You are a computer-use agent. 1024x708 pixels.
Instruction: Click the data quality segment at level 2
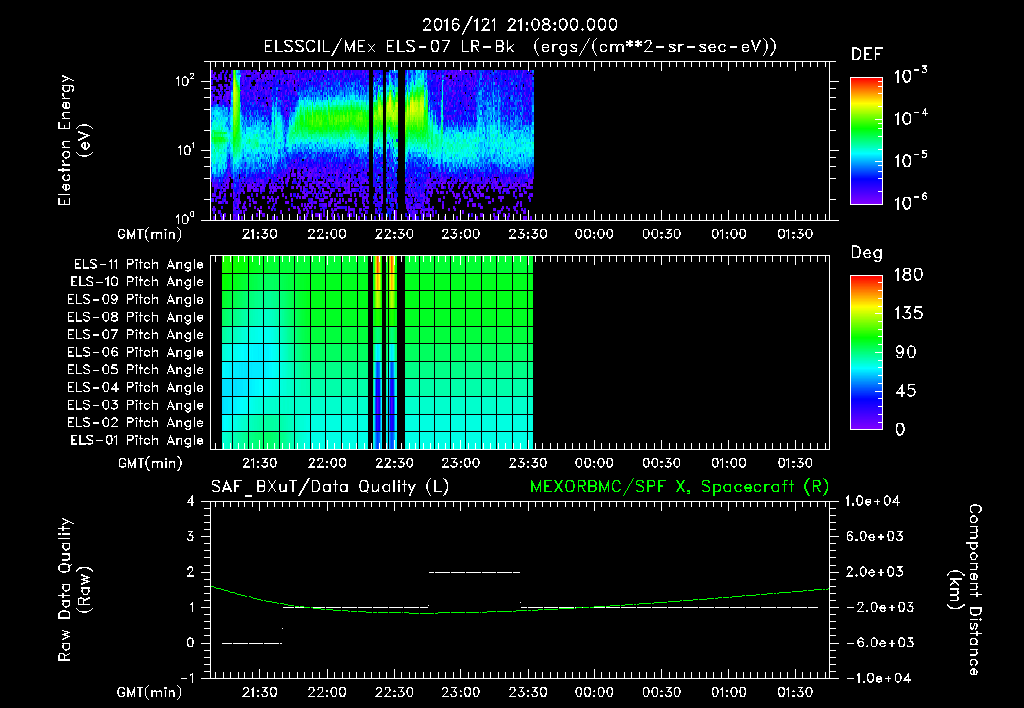tap(474, 572)
